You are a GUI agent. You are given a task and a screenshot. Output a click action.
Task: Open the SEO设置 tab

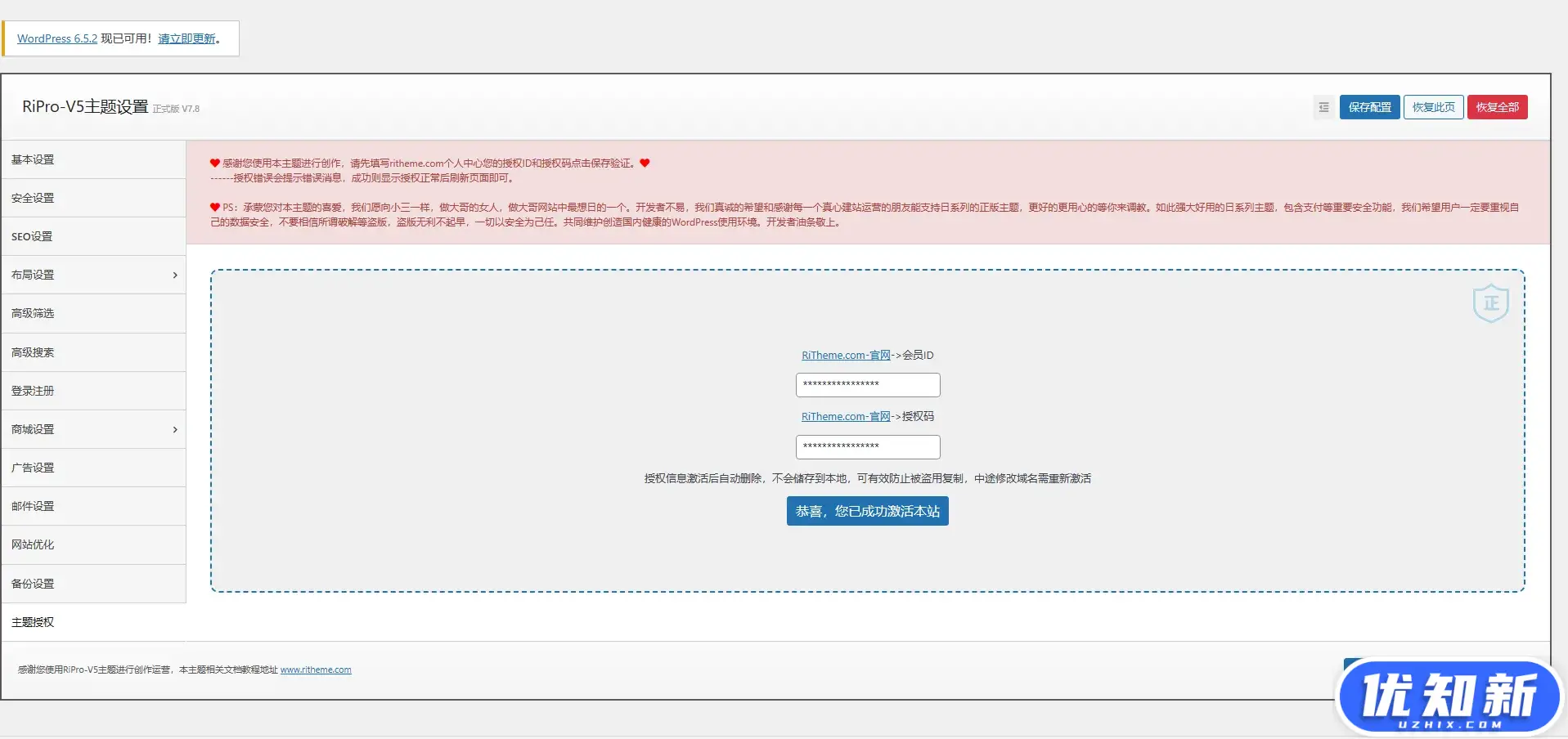click(93, 236)
